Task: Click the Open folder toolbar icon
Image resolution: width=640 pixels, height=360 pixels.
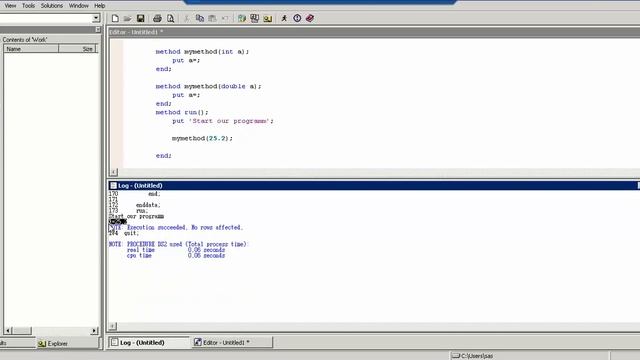Action: pos(128,18)
